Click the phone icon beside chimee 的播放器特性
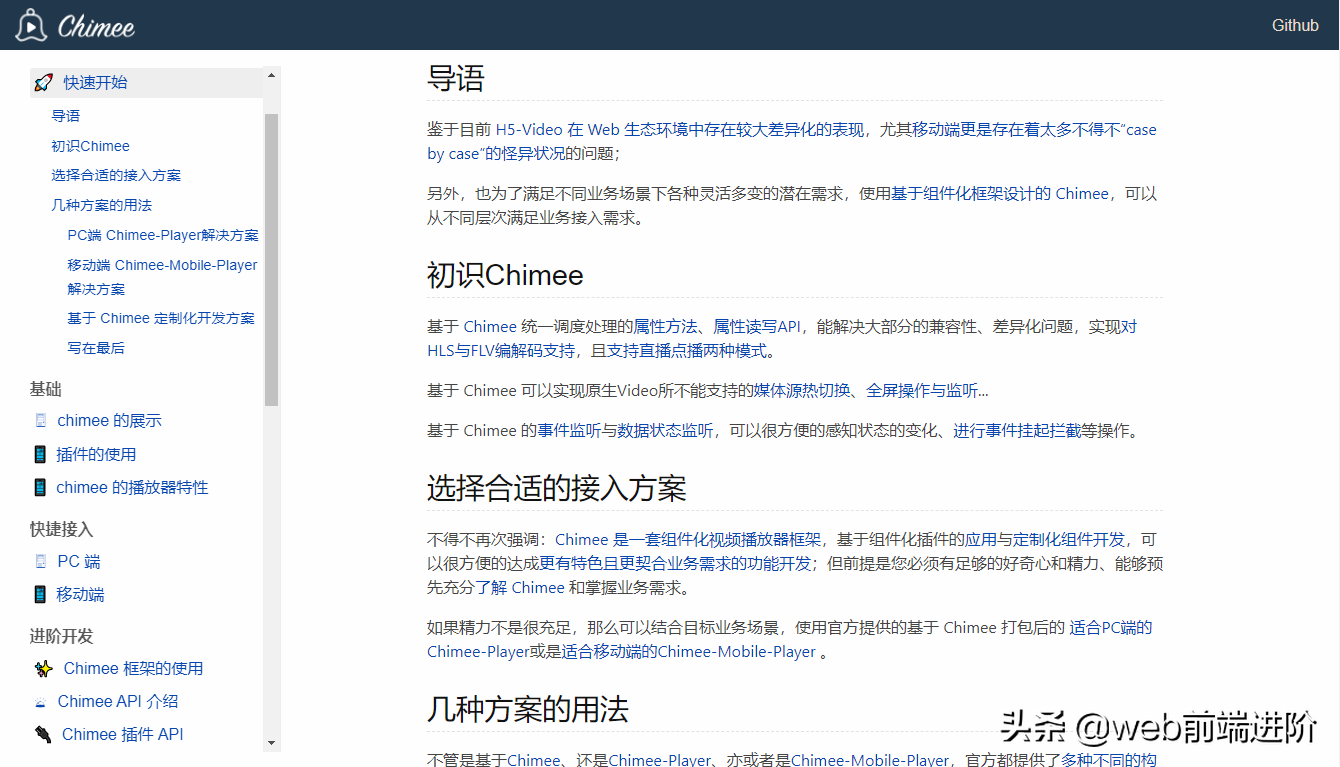Image resolution: width=1340 pixels, height=767 pixels. [40, 487]
